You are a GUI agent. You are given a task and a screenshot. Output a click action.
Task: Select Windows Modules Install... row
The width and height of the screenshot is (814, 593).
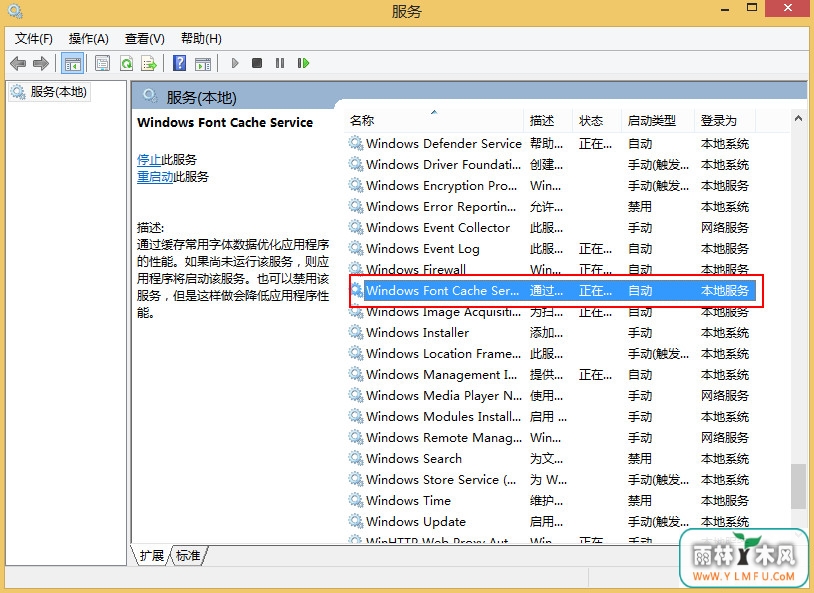pos(551,416)
